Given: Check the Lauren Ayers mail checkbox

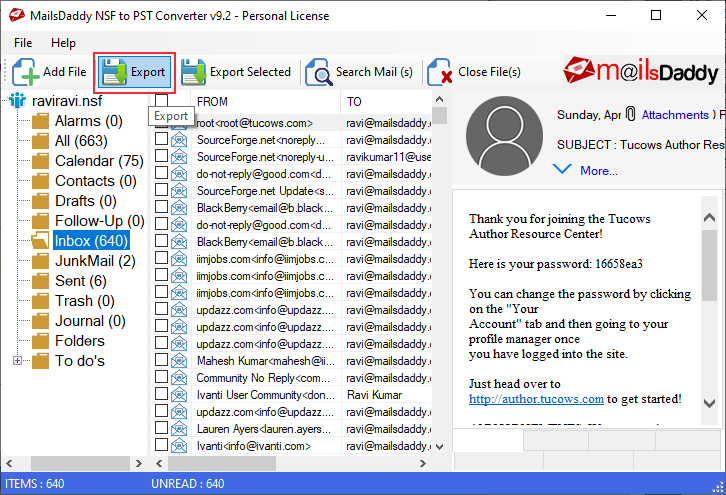Looking at the screenshot, I should pos(161,428).
